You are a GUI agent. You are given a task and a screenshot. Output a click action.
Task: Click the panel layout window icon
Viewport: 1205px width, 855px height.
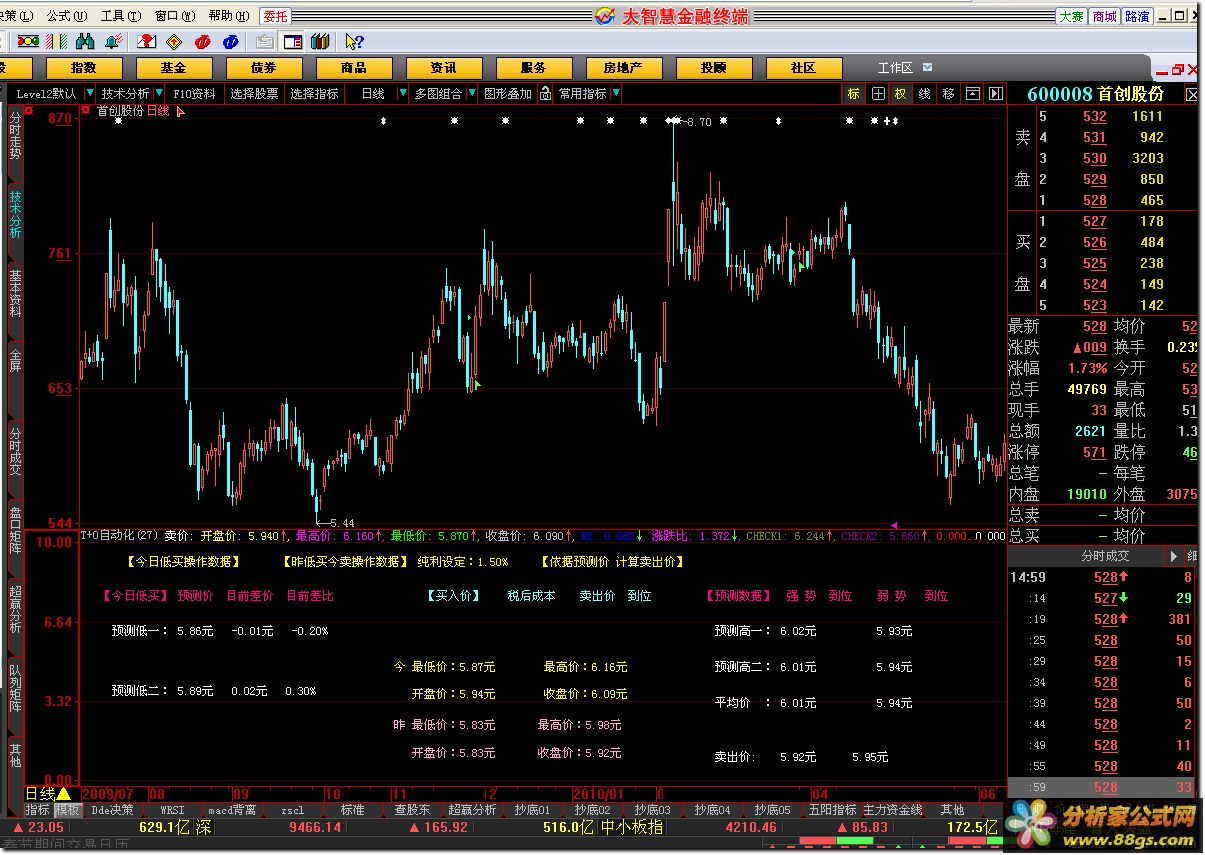coord(293,41)
